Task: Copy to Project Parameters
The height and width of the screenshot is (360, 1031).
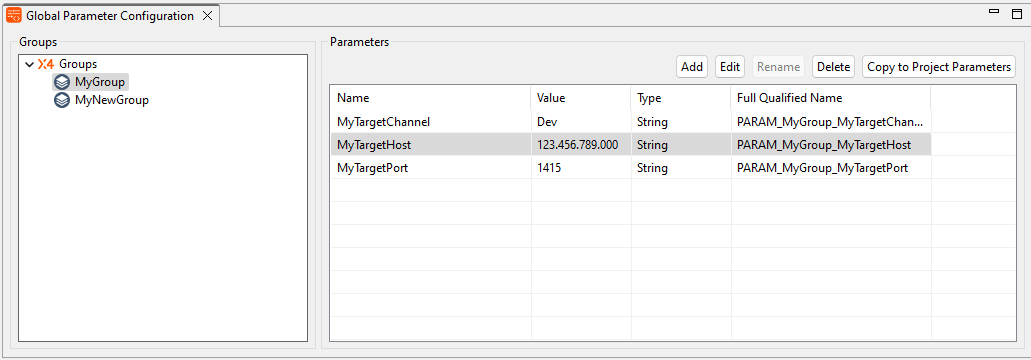Action: 939,66
